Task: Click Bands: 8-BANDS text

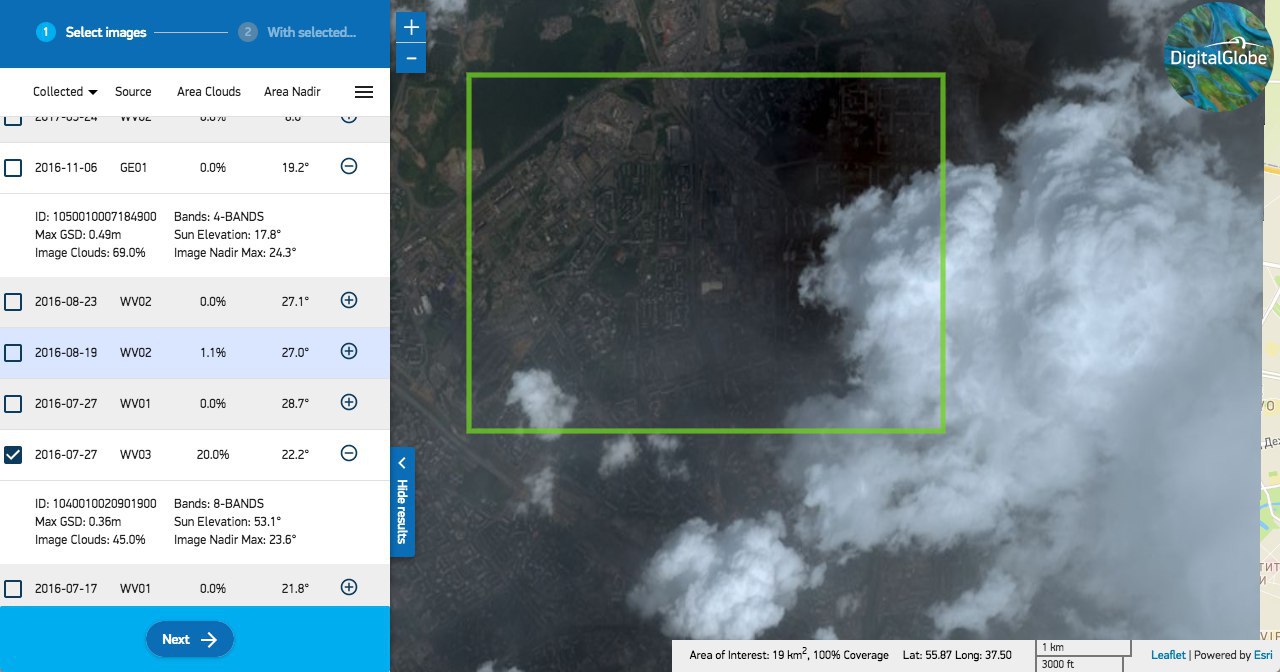Action: pyautogui.click(x=219, y=504)
